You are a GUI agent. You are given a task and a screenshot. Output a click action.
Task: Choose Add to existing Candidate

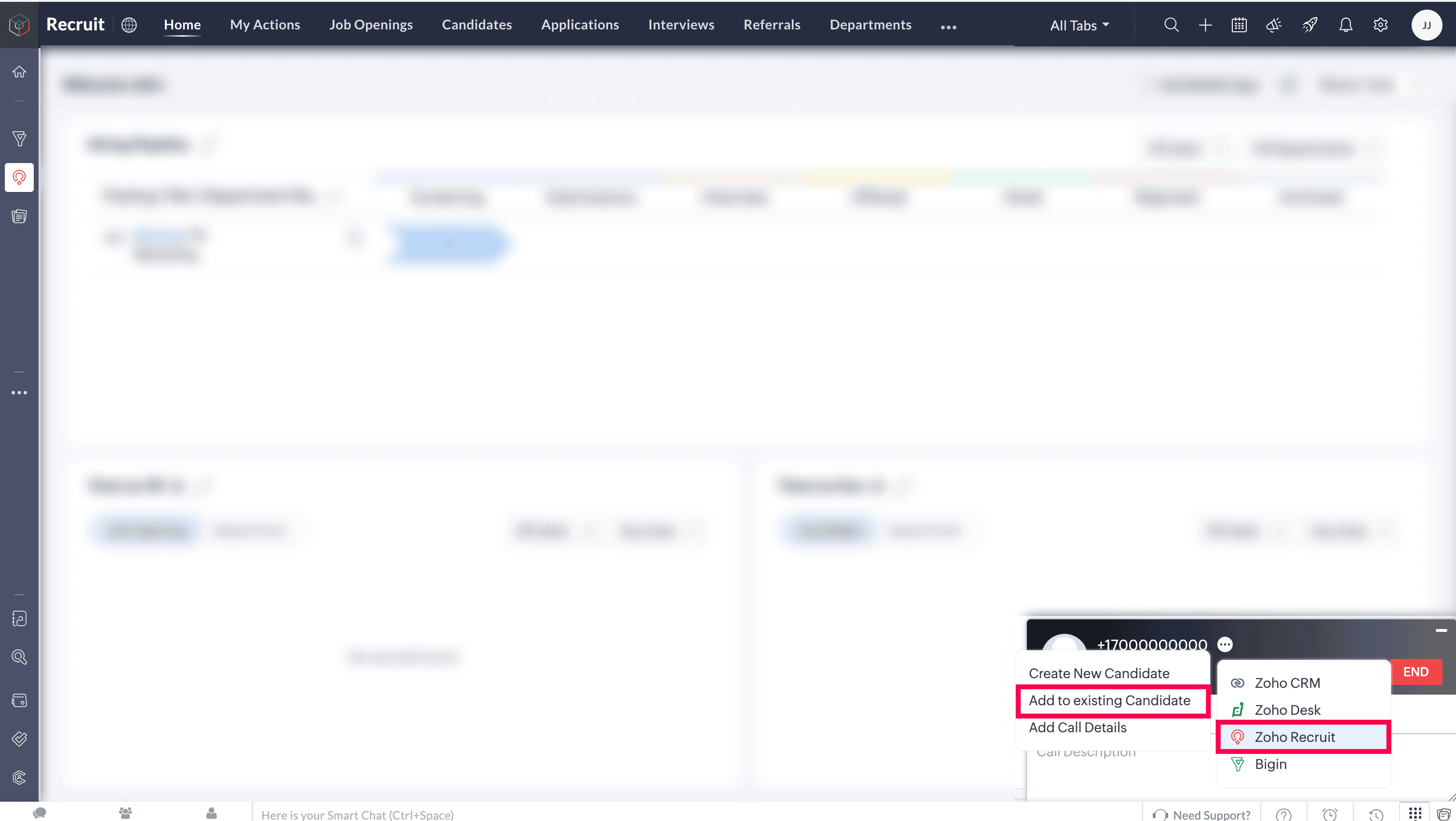click(x=1109, y=700)
